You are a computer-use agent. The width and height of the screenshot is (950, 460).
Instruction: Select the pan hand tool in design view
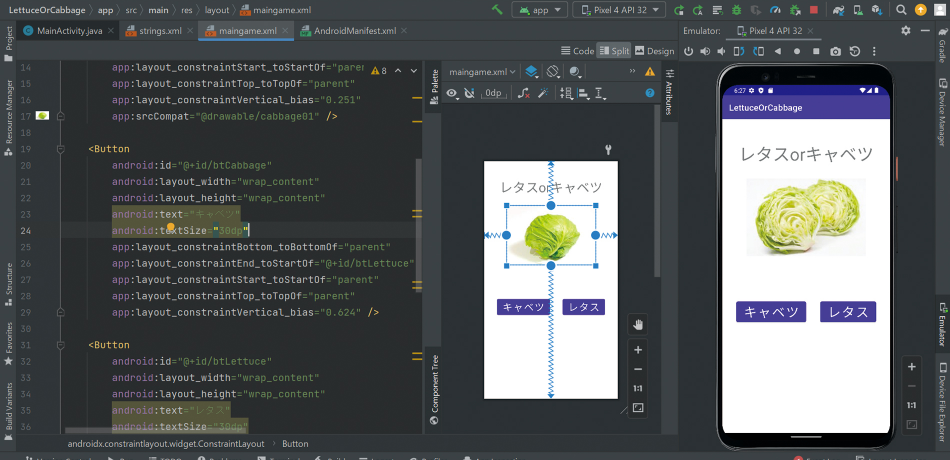coord(638,324)
